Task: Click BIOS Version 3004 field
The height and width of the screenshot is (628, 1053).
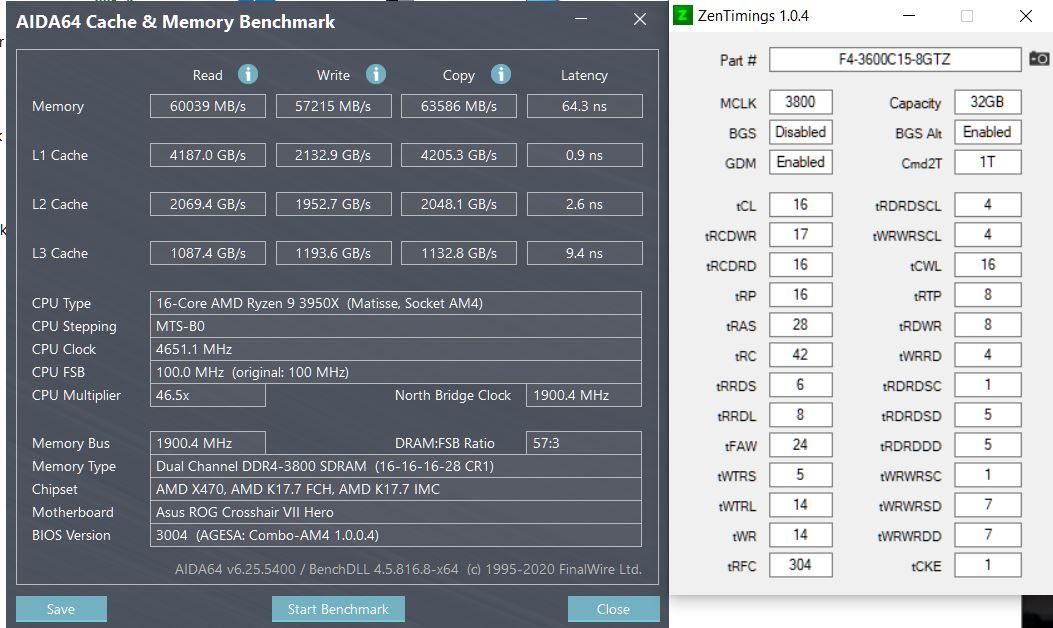Action: (396, 535)
